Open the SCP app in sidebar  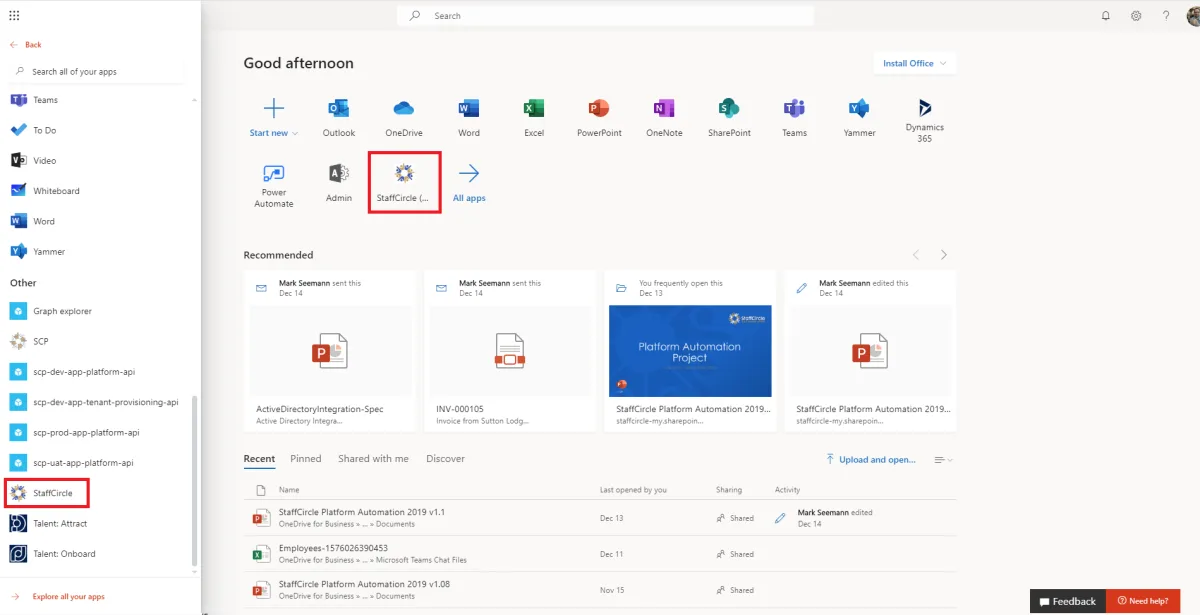tap(40, 341)
